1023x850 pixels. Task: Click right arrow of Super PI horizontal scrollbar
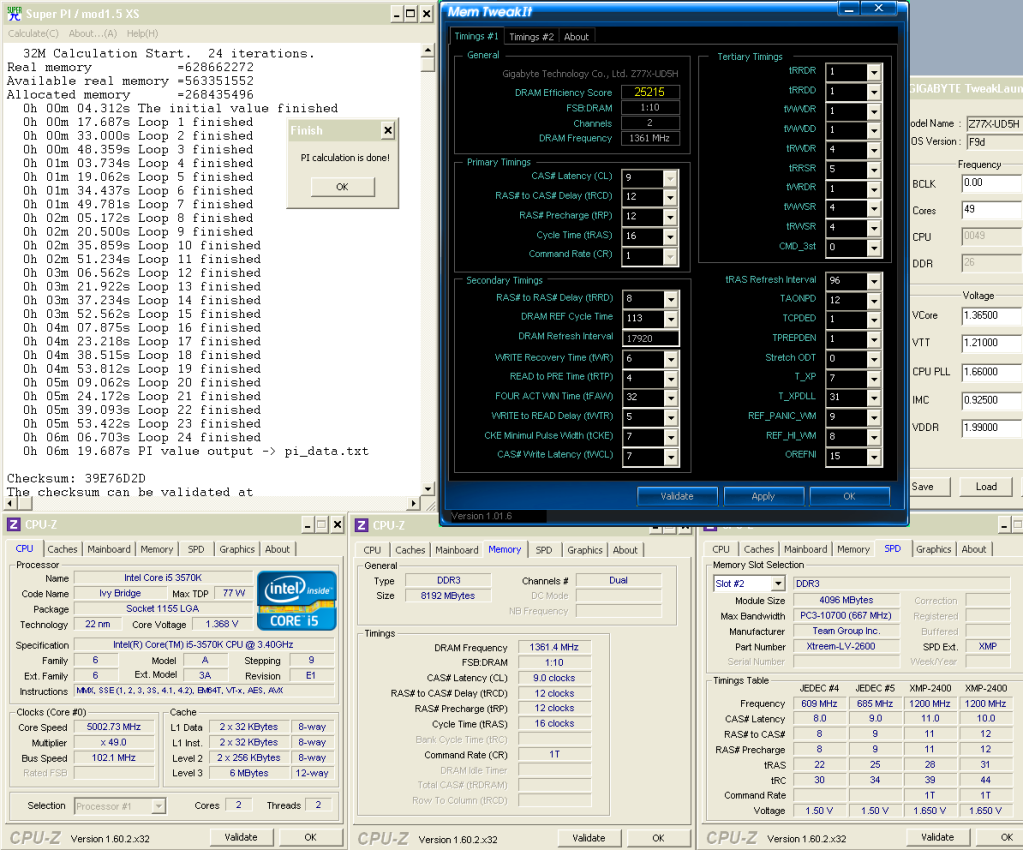(x=412, y=503)
